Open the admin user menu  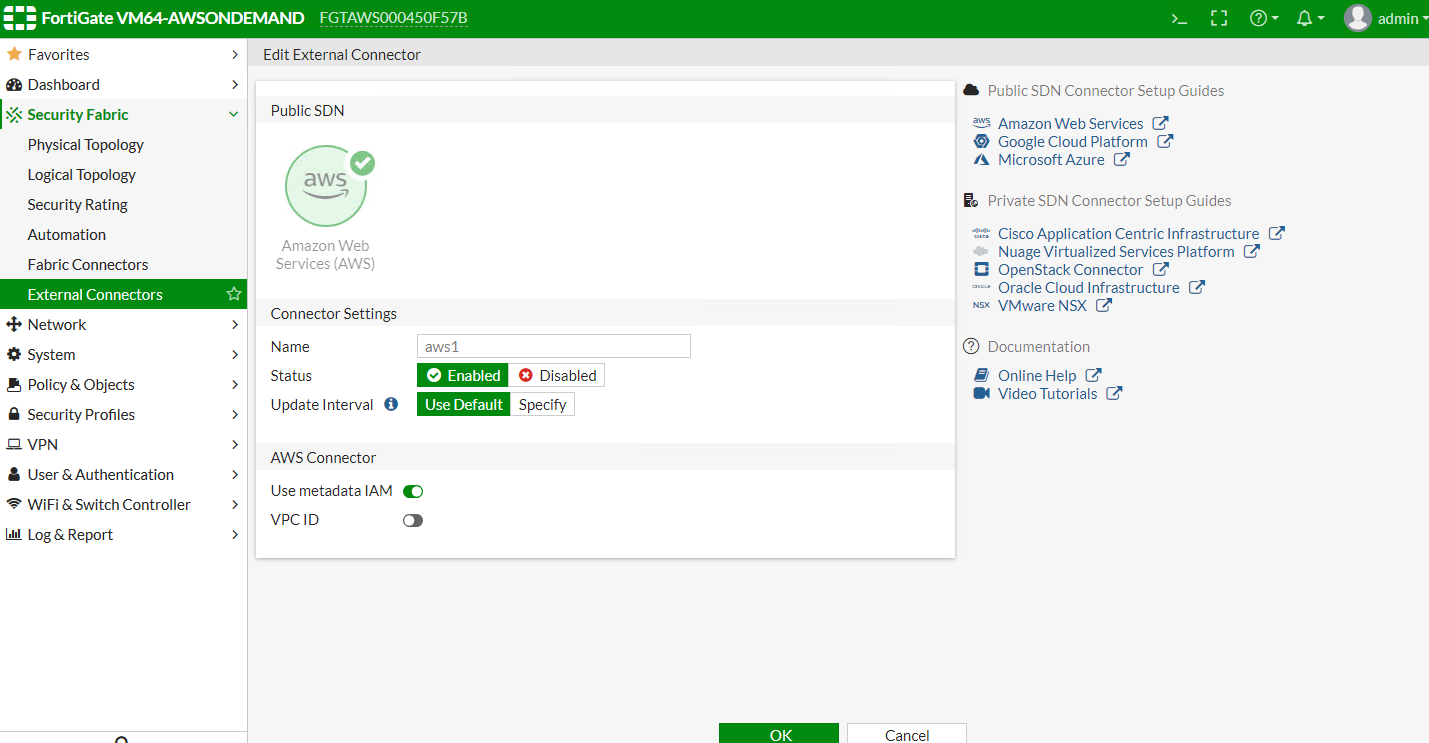tap(1386, 18)
